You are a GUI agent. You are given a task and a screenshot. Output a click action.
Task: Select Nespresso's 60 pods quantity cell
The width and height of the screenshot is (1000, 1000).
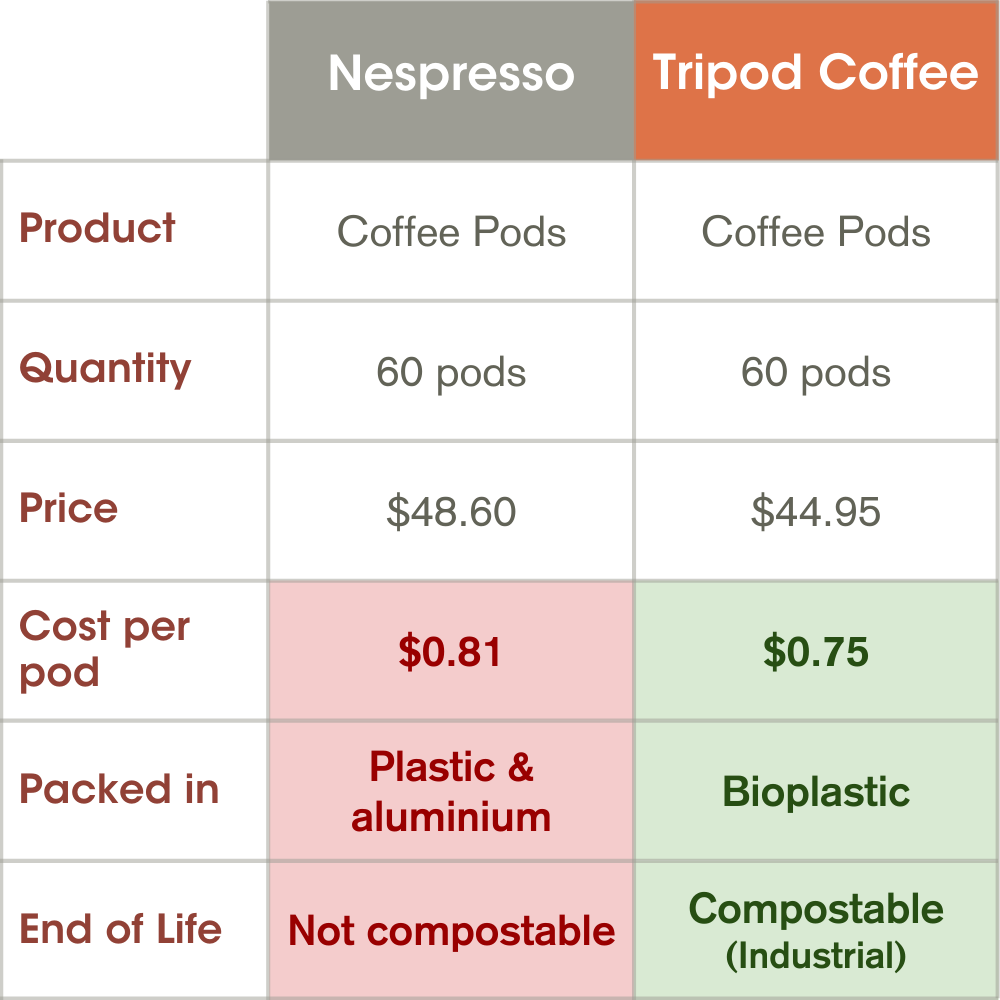point(451,373)
